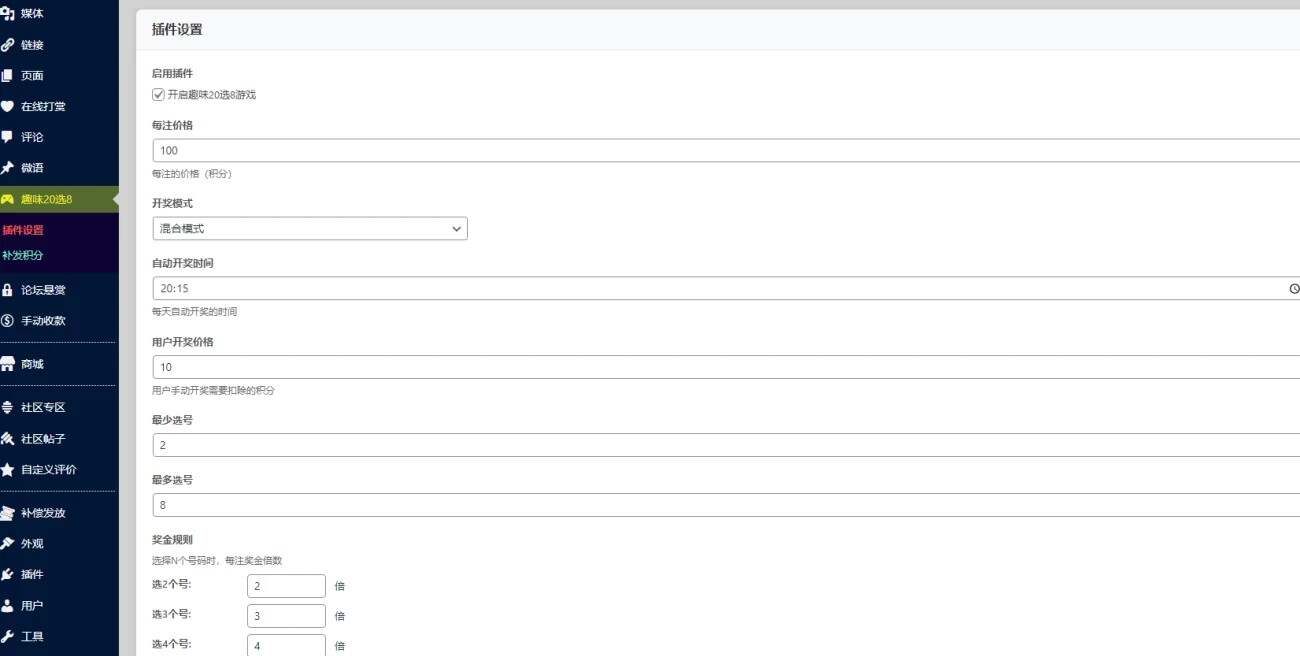Image resolution: width=1300 pixels, height=656 pixels.
Task: Toggle the 开启趣味20选8游戏 checkbox
Action: click(x=158, y=95)
